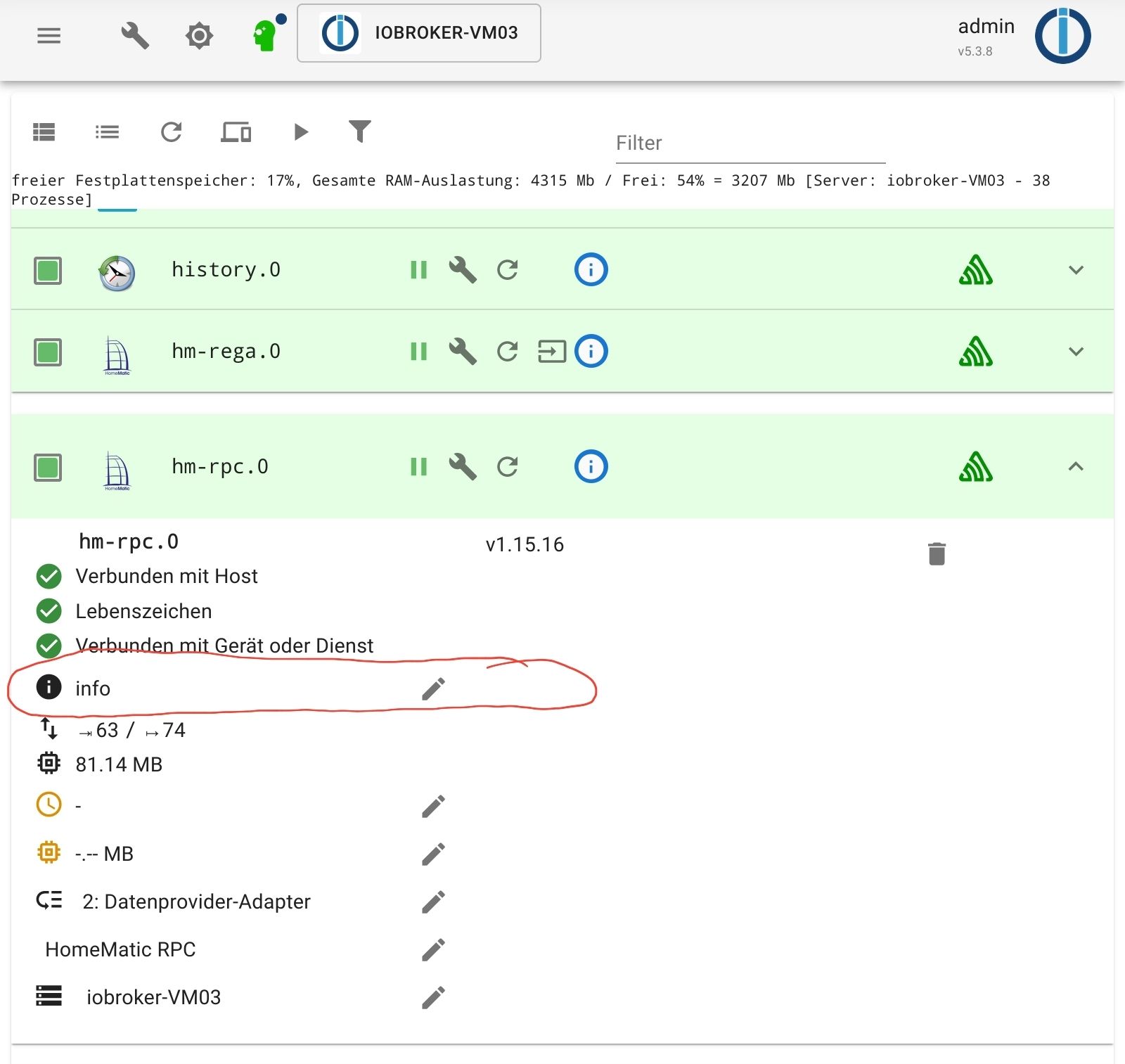Toggle the history.0 status checkbox
Screen dimensions: 1125x1064
pyautogui.click(x=48, y=270)
